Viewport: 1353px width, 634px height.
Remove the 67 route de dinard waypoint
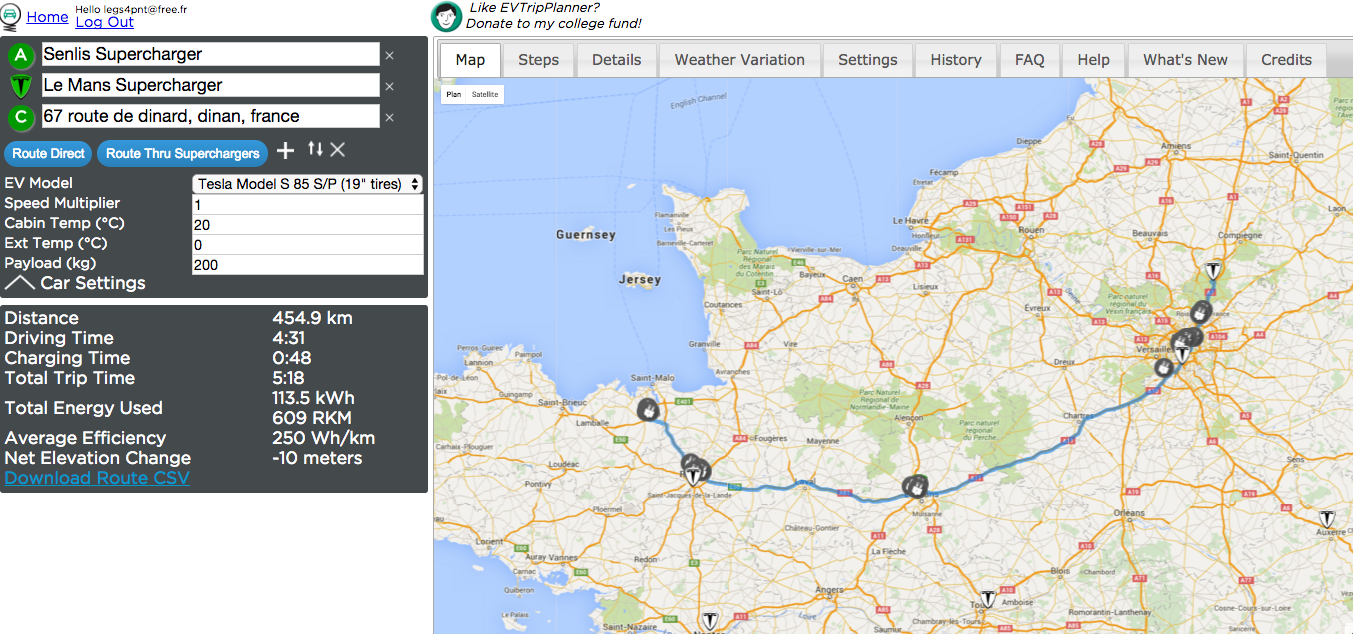[x=390, y=118]
